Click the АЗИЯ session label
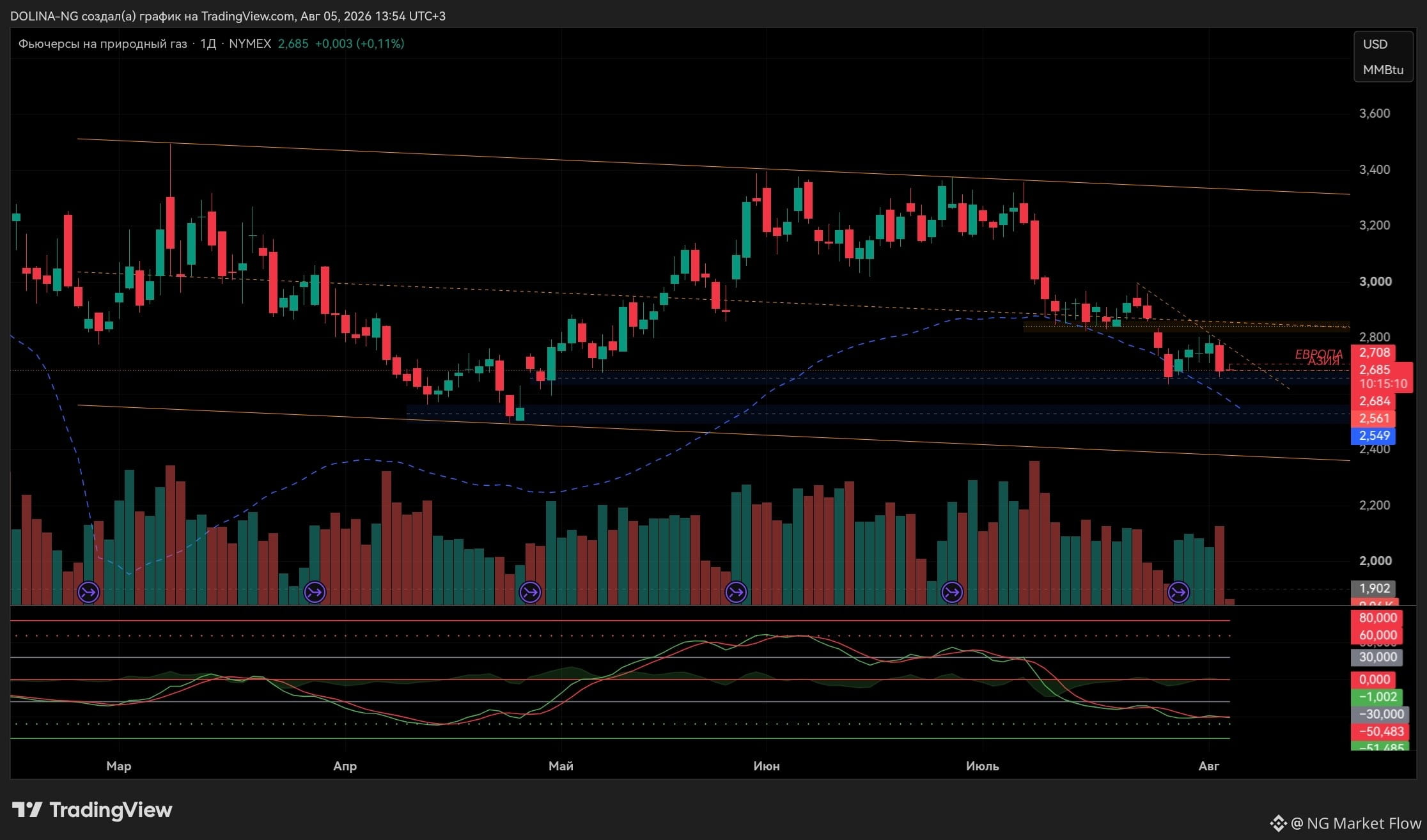Viewport: 1427px width, 840px height. point(1323,362)
